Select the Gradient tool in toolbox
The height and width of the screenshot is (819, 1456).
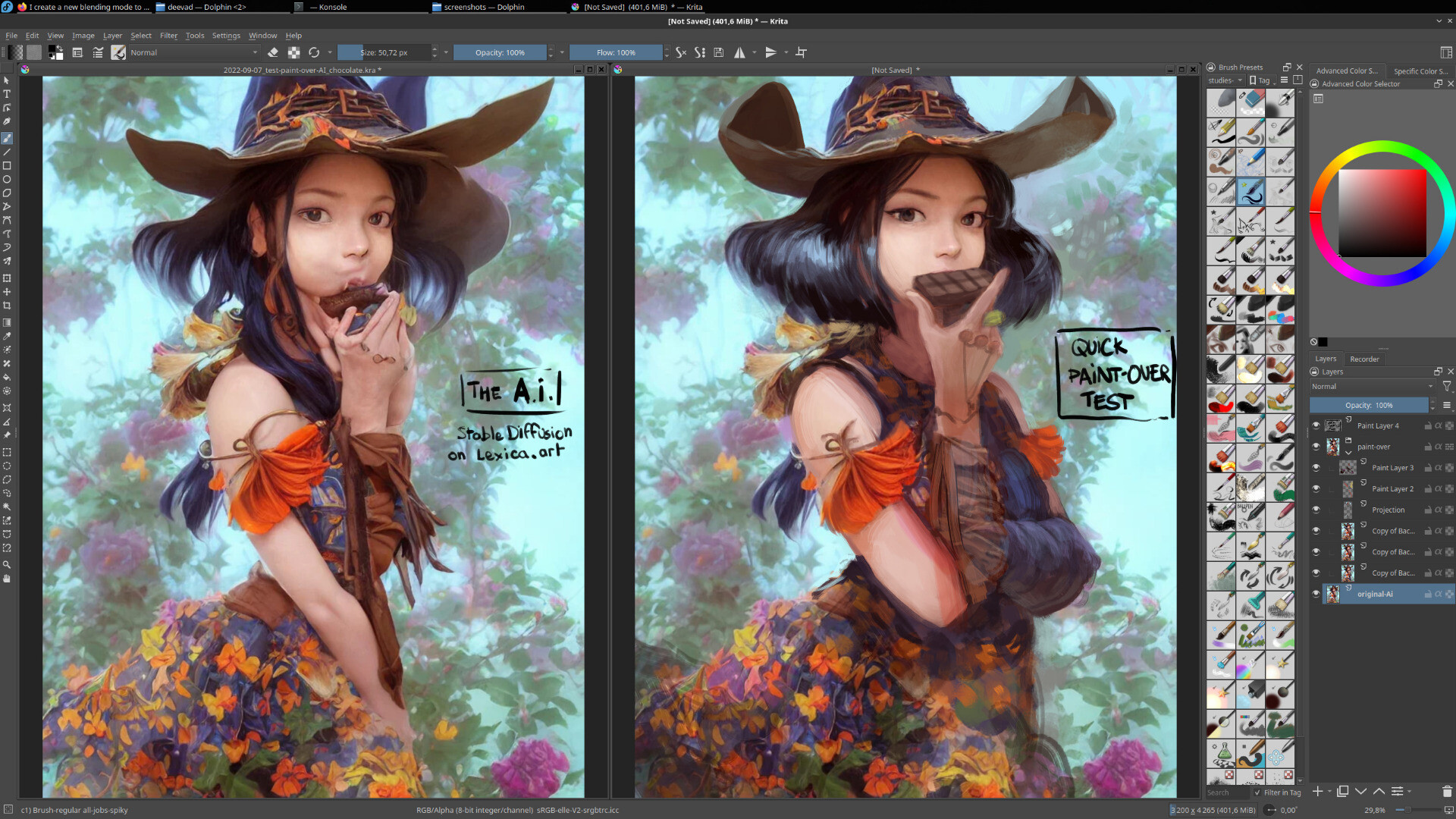[x=7, y=322]
